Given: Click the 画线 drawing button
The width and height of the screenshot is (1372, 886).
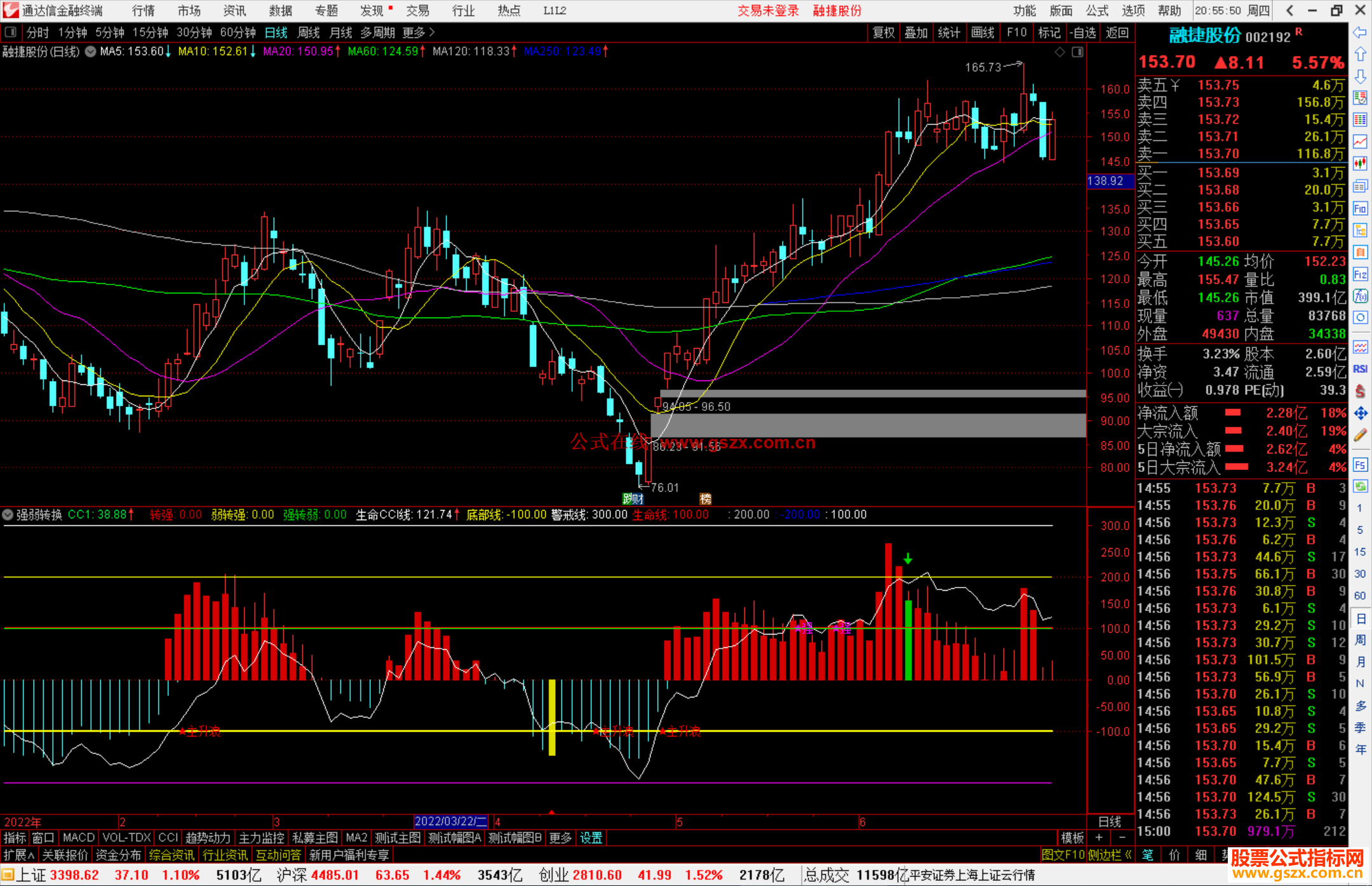Looking at the screenshot, I should pos(983,32).
